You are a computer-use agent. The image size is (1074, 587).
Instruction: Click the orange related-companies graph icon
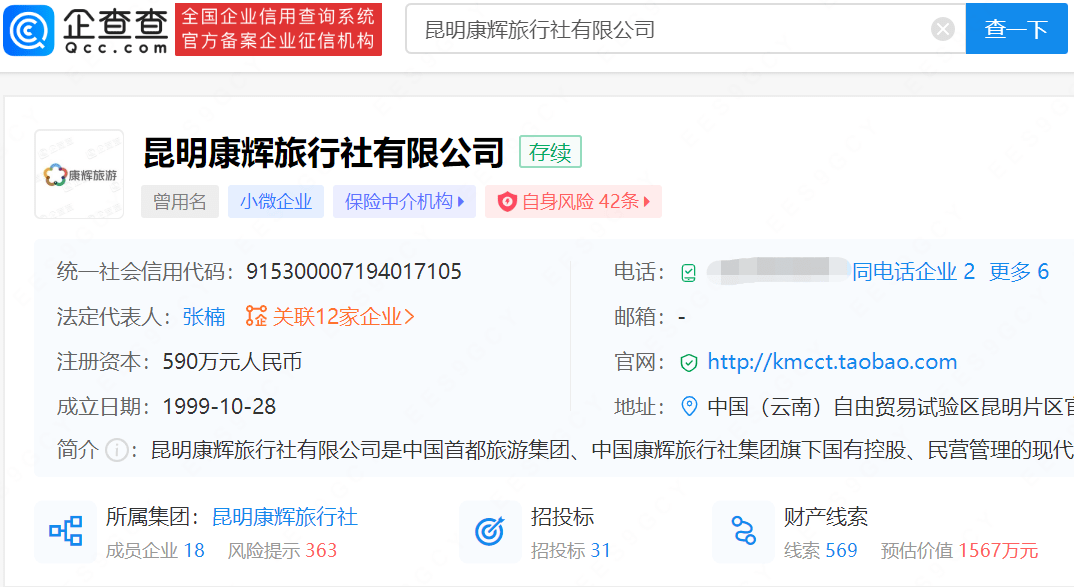pyautogui.click(x=256, y=316)
